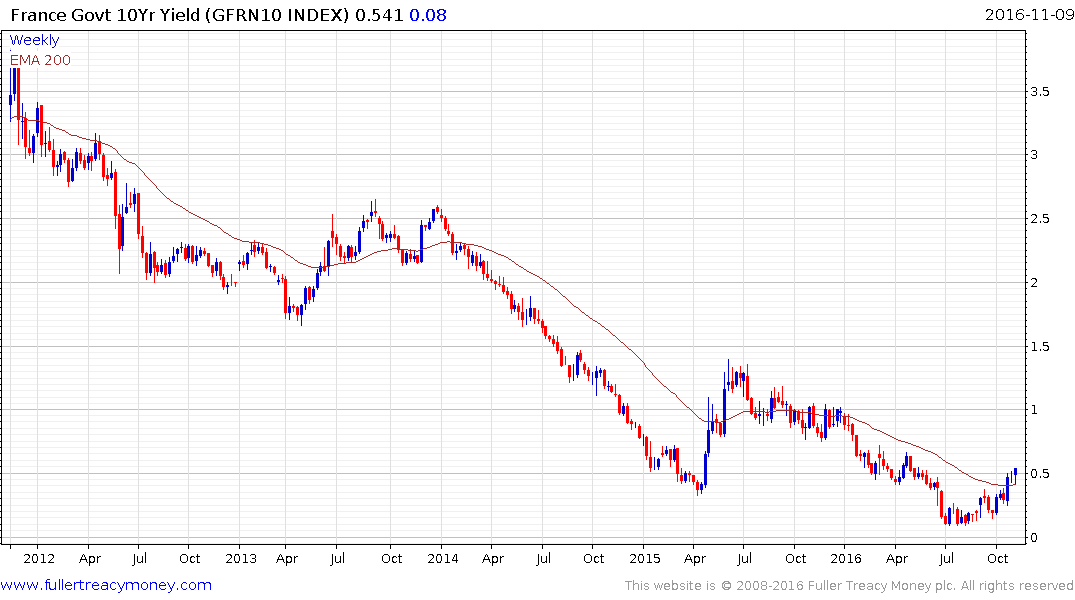Click the Fuller Treacy Money copyright notice
This screenshot has width=1075, height=600.
(x=849, y=585)
